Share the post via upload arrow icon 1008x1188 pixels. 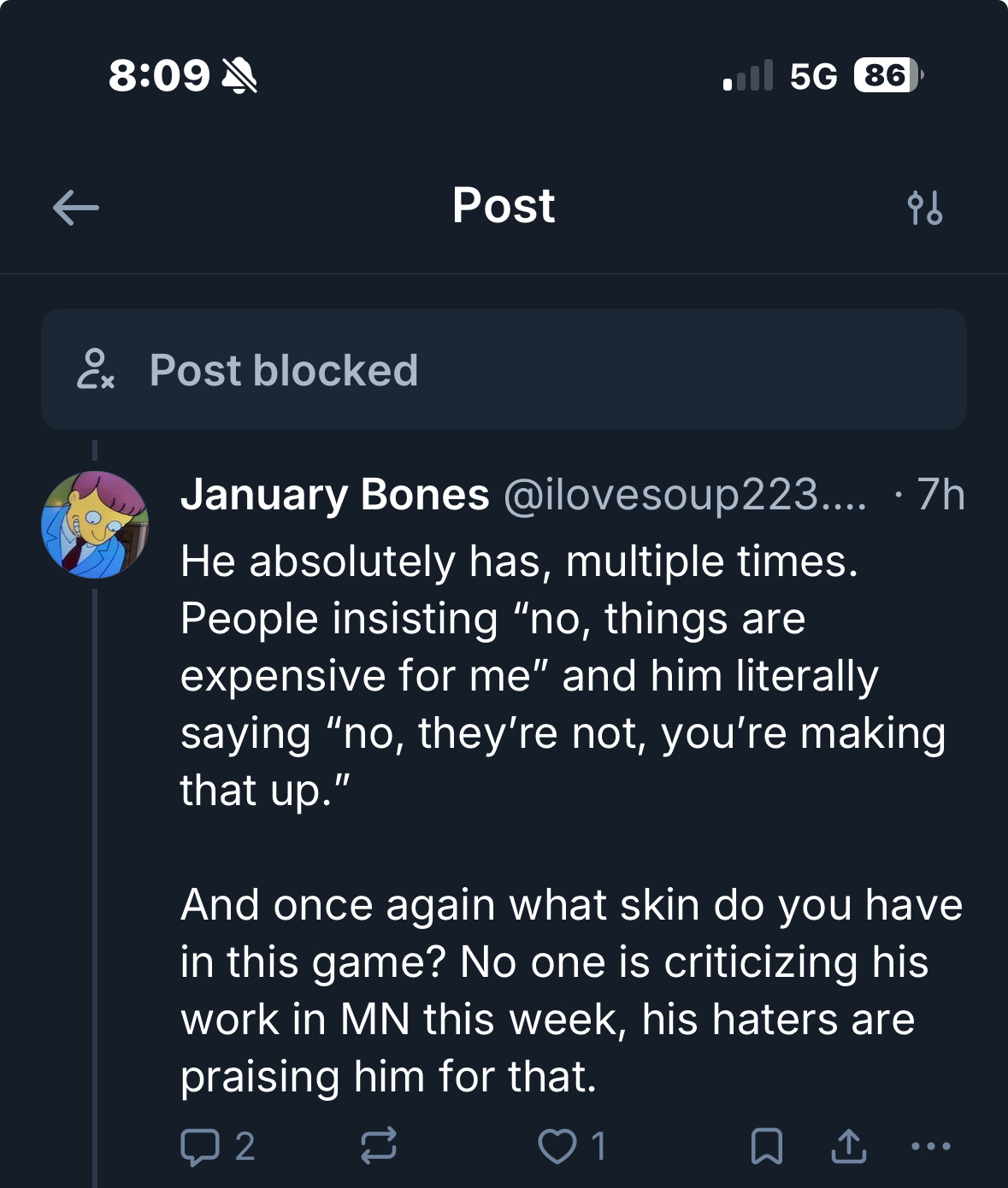point(848,1146)
